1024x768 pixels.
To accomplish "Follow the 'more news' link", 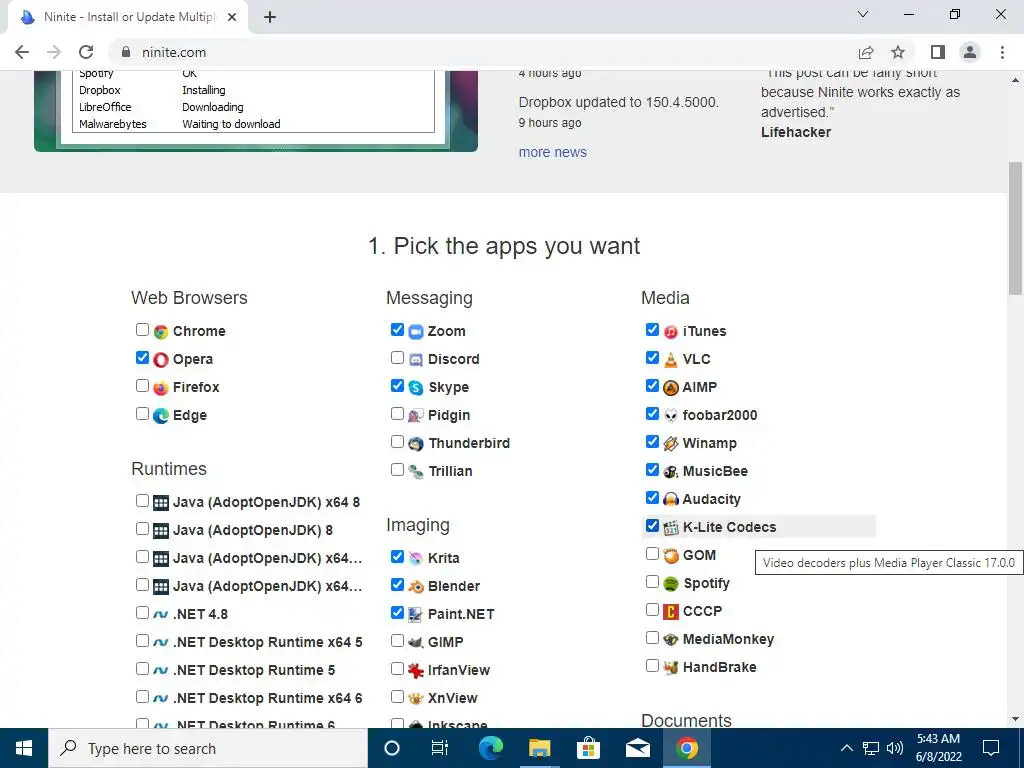I will (552, 152).
